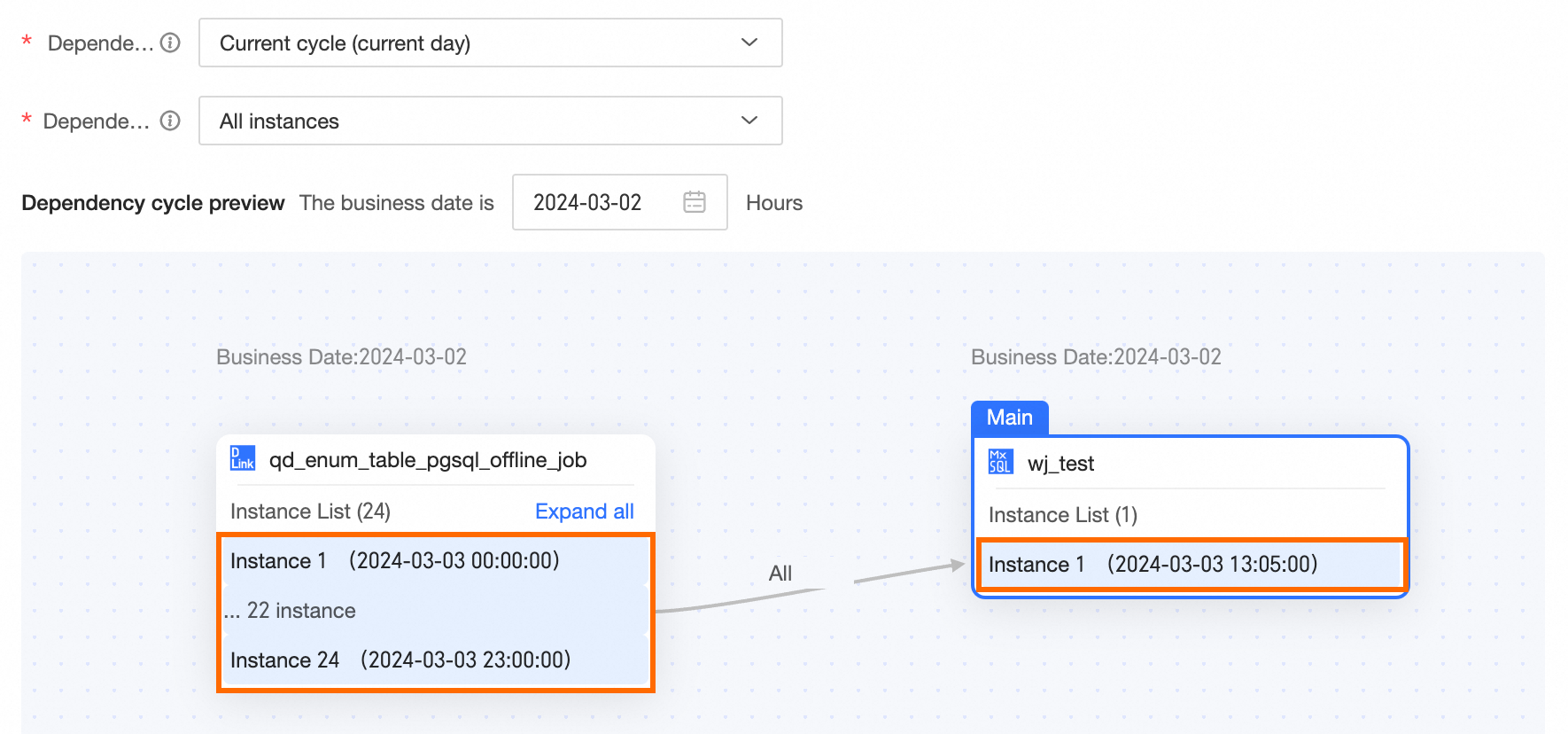
Task: Click the qd_enum_table_pgsql_offline_job node title
Action: pos(428,460)
